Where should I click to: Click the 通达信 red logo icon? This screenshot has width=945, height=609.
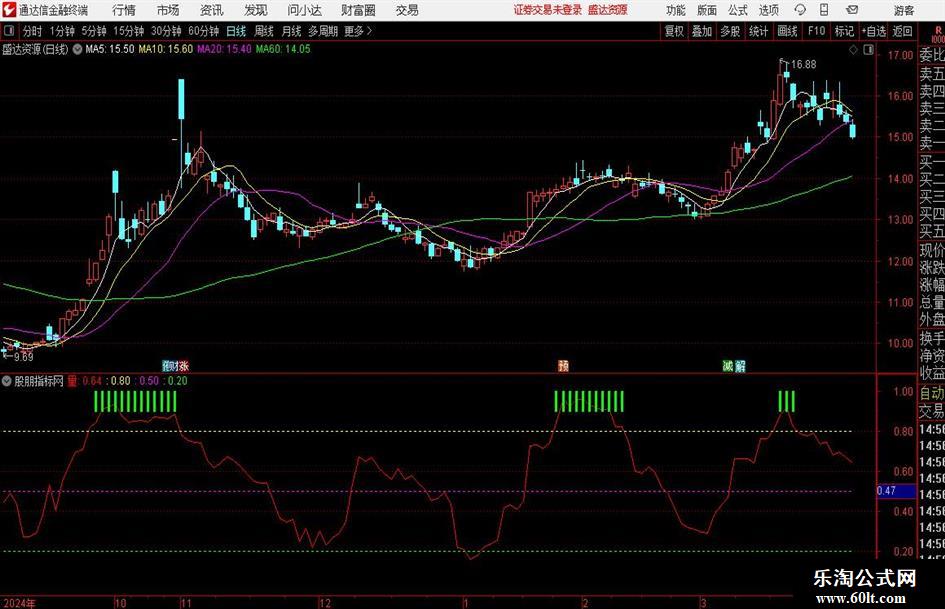10,10
